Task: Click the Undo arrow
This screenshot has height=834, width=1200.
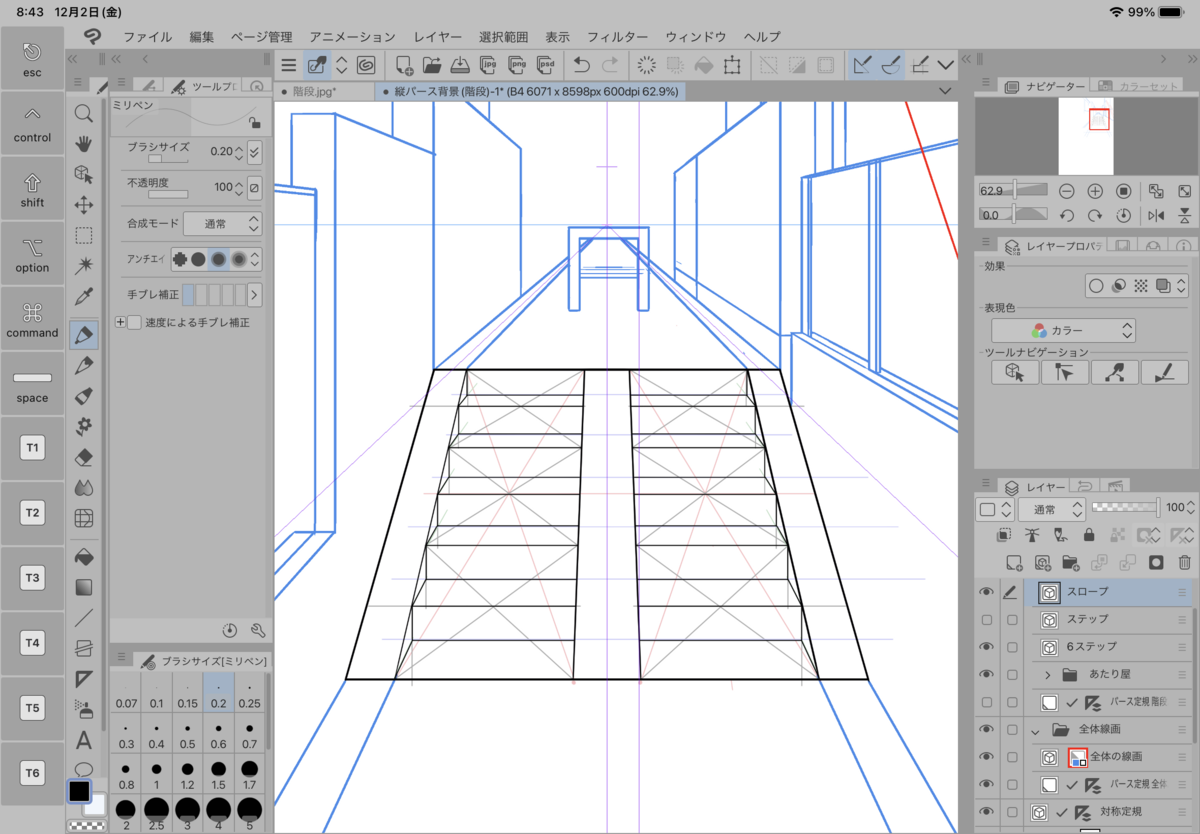Action: 582,65
